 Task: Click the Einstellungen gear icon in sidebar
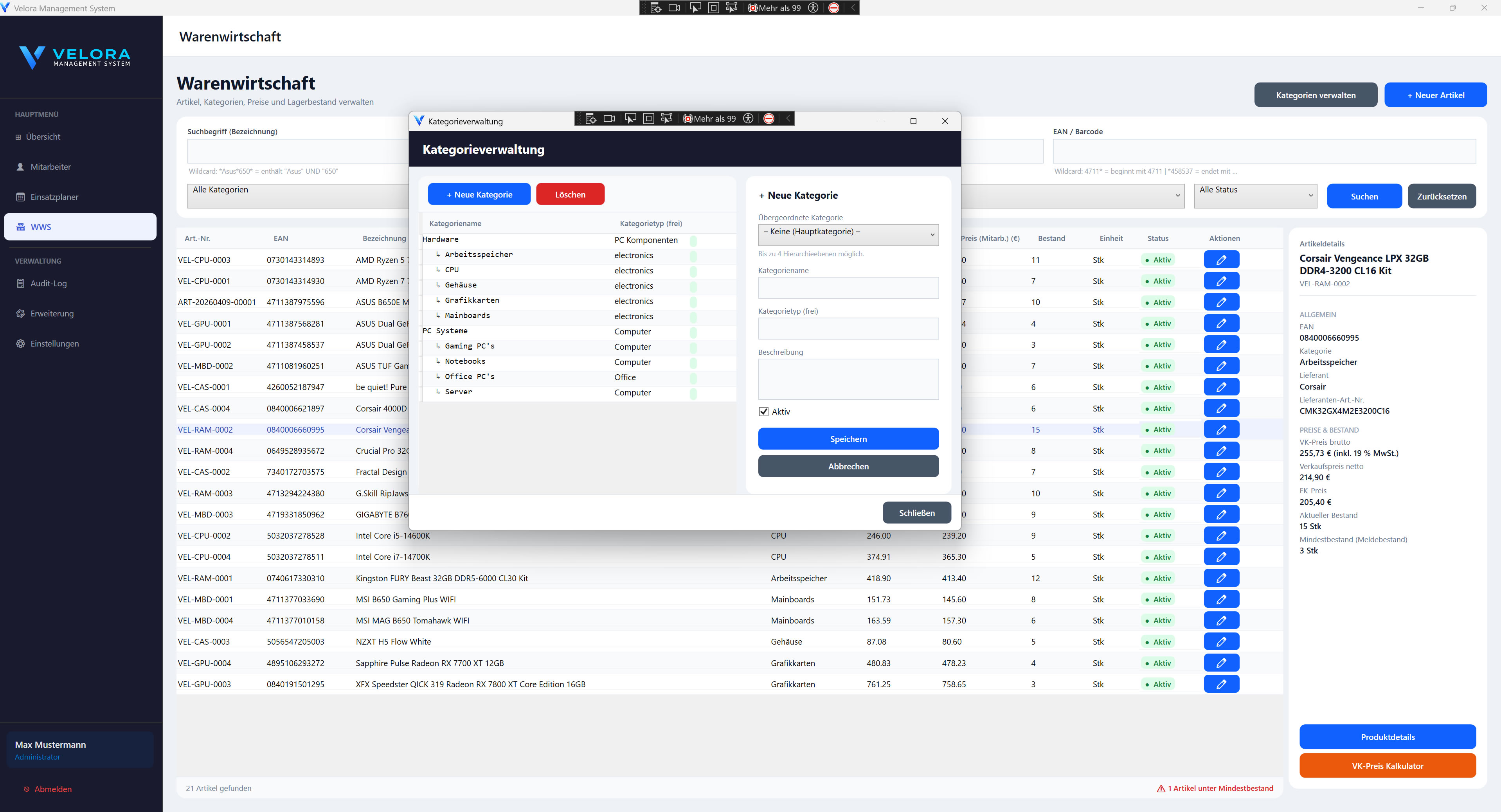pyautogui.click(x=20, y=344)
